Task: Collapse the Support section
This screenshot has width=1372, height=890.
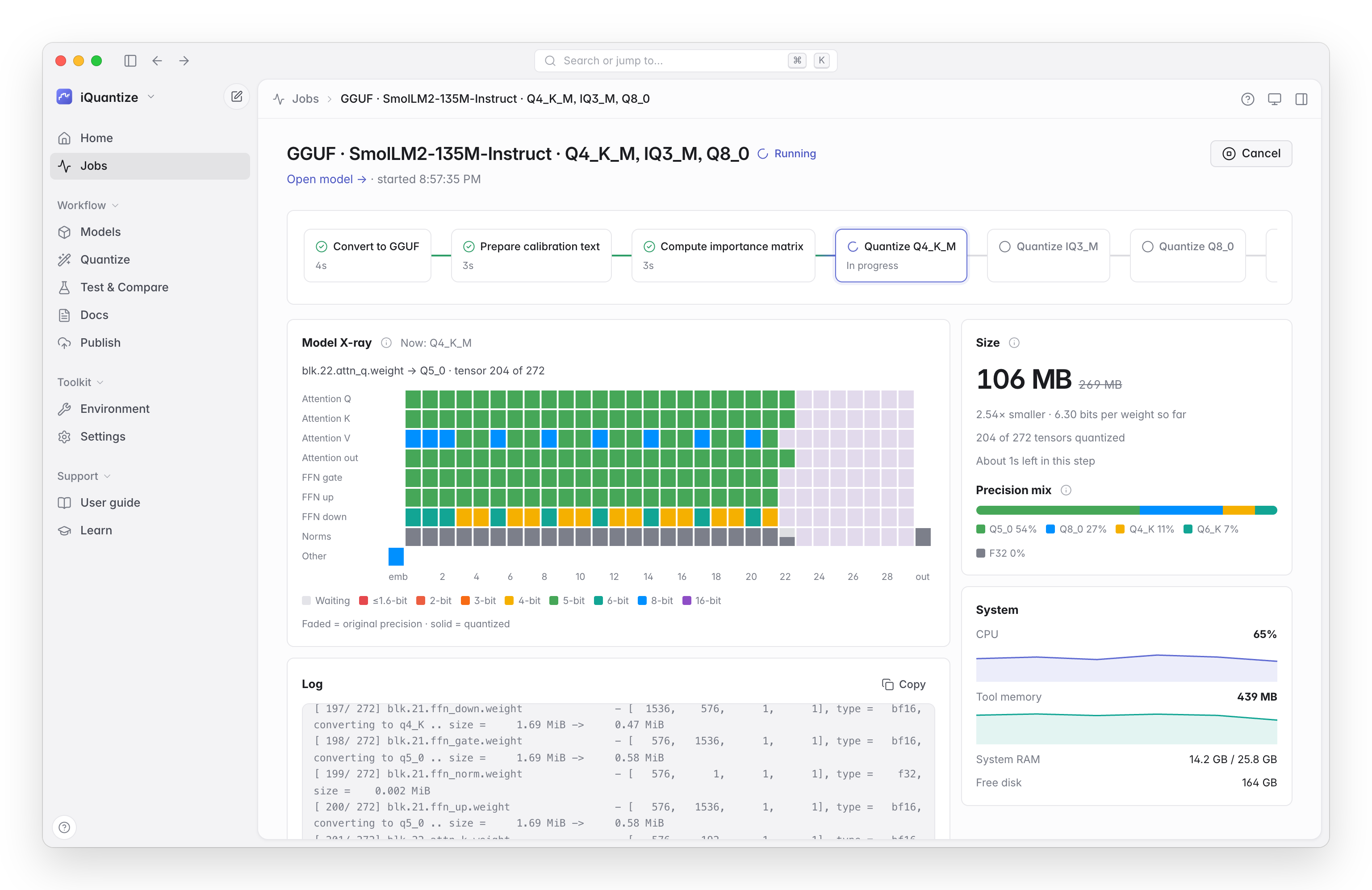Action: pos(84,476)
